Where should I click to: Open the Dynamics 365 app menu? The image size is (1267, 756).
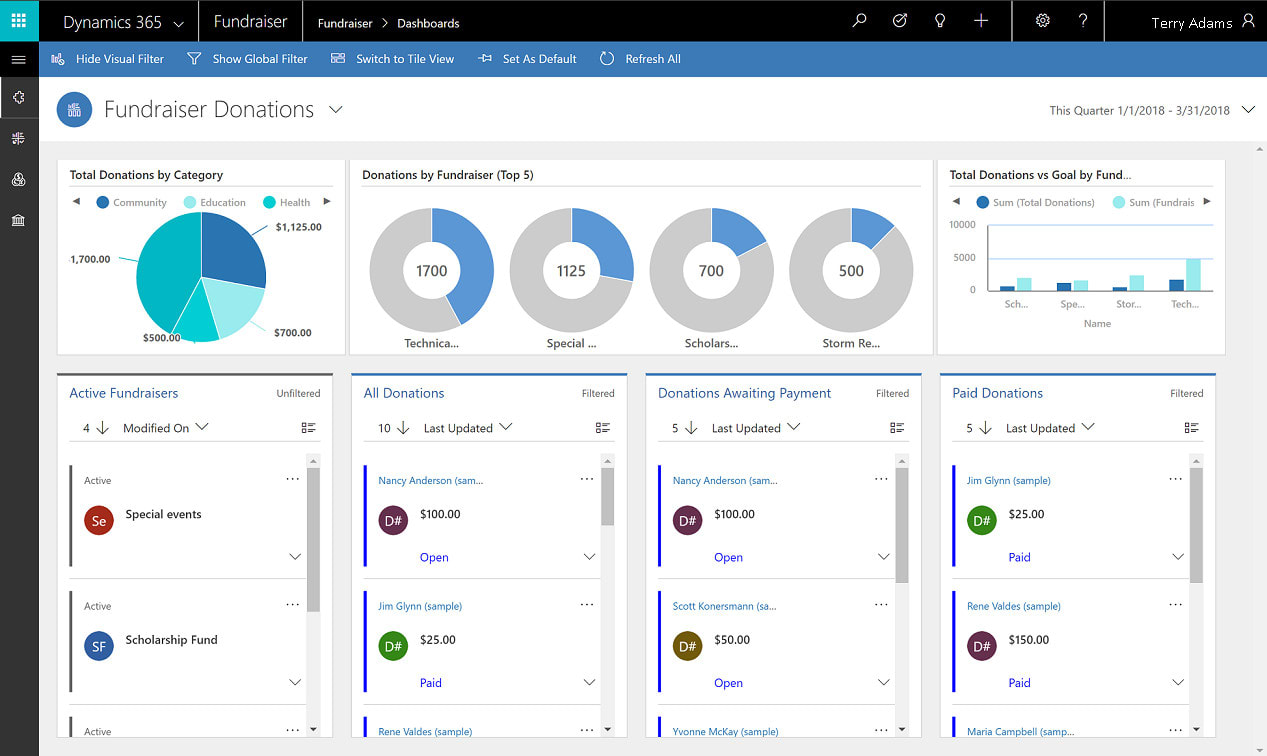tap(123, 22)
